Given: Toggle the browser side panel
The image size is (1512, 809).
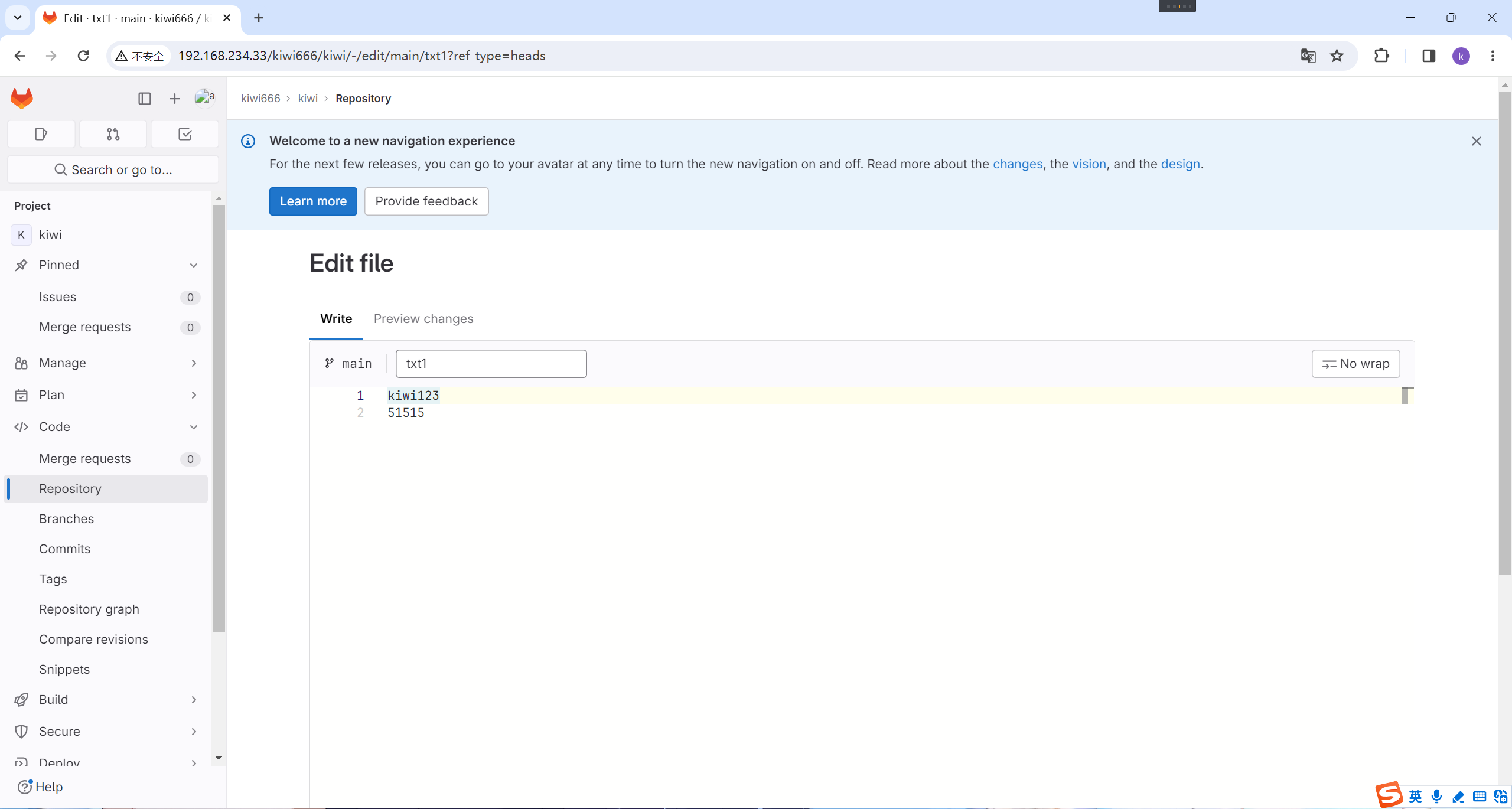Looking at the screenshot, I should (1428, 56).
